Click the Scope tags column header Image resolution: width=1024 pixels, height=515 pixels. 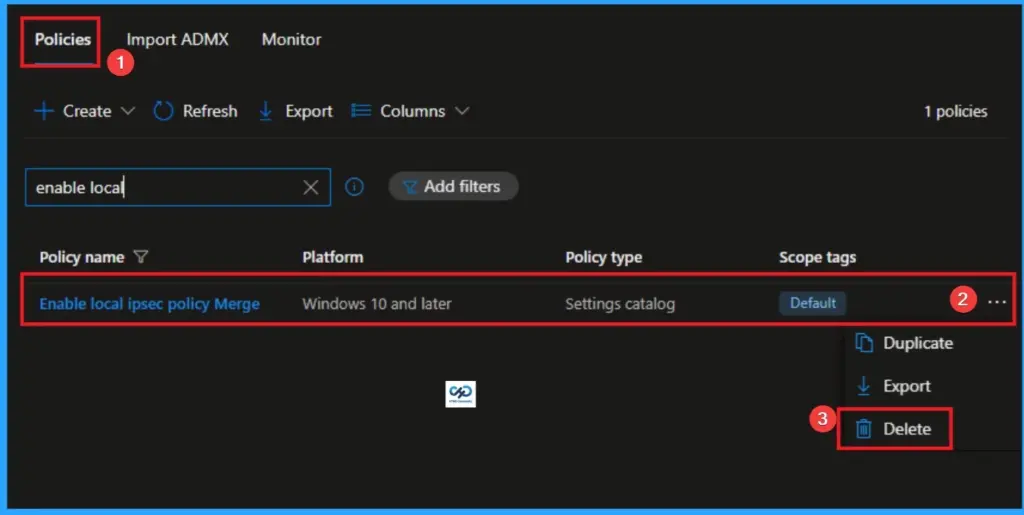coord(818,257)
